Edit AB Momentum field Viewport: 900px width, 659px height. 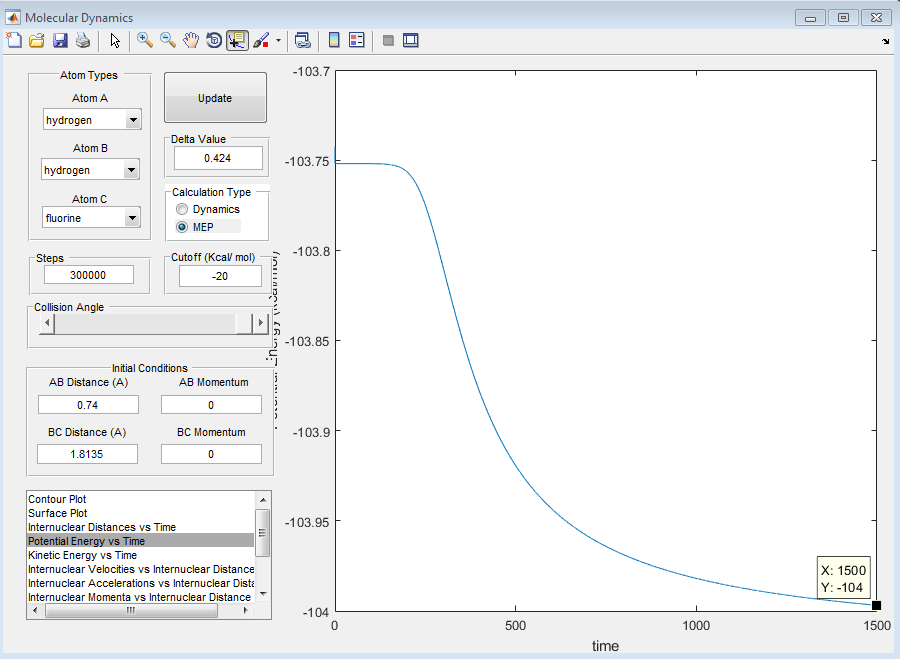click(x=211, y=405)
